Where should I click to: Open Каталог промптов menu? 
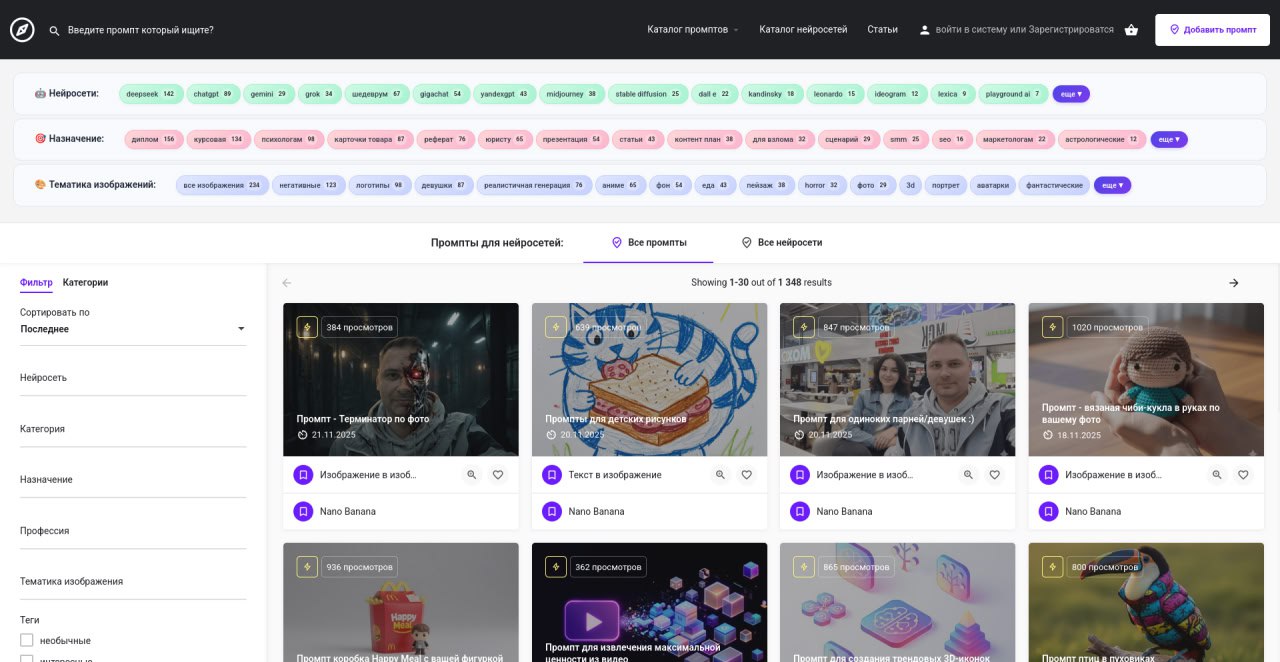click(692, 30)
